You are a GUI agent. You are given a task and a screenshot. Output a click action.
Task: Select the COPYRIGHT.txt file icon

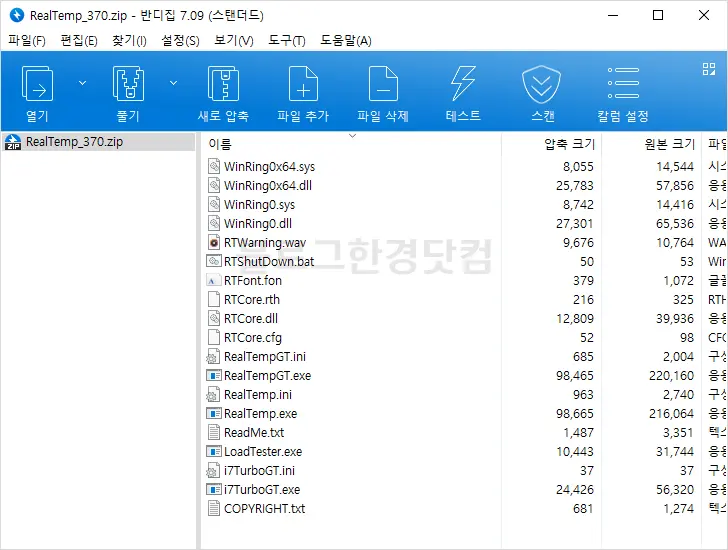[214, 509]
